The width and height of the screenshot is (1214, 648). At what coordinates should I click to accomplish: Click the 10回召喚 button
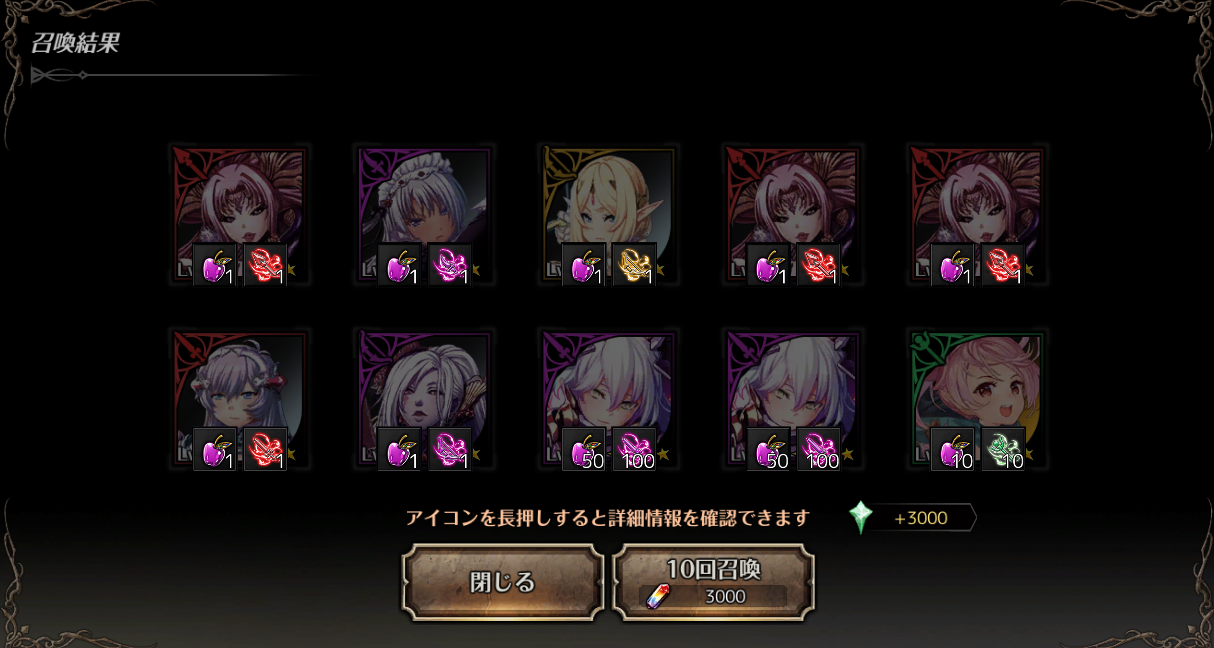tap(713, 582)
